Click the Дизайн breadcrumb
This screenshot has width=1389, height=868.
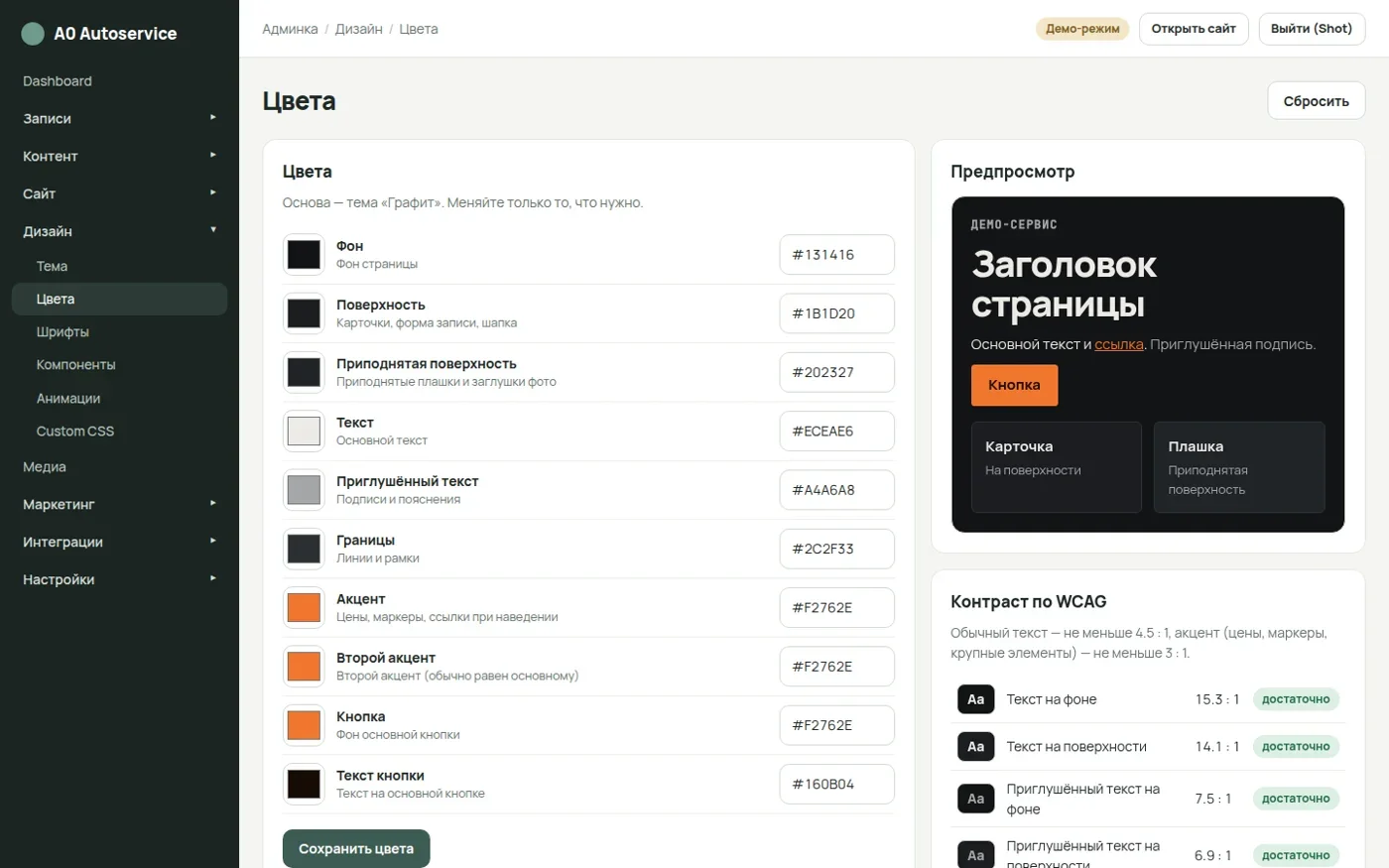coord(358,29)
